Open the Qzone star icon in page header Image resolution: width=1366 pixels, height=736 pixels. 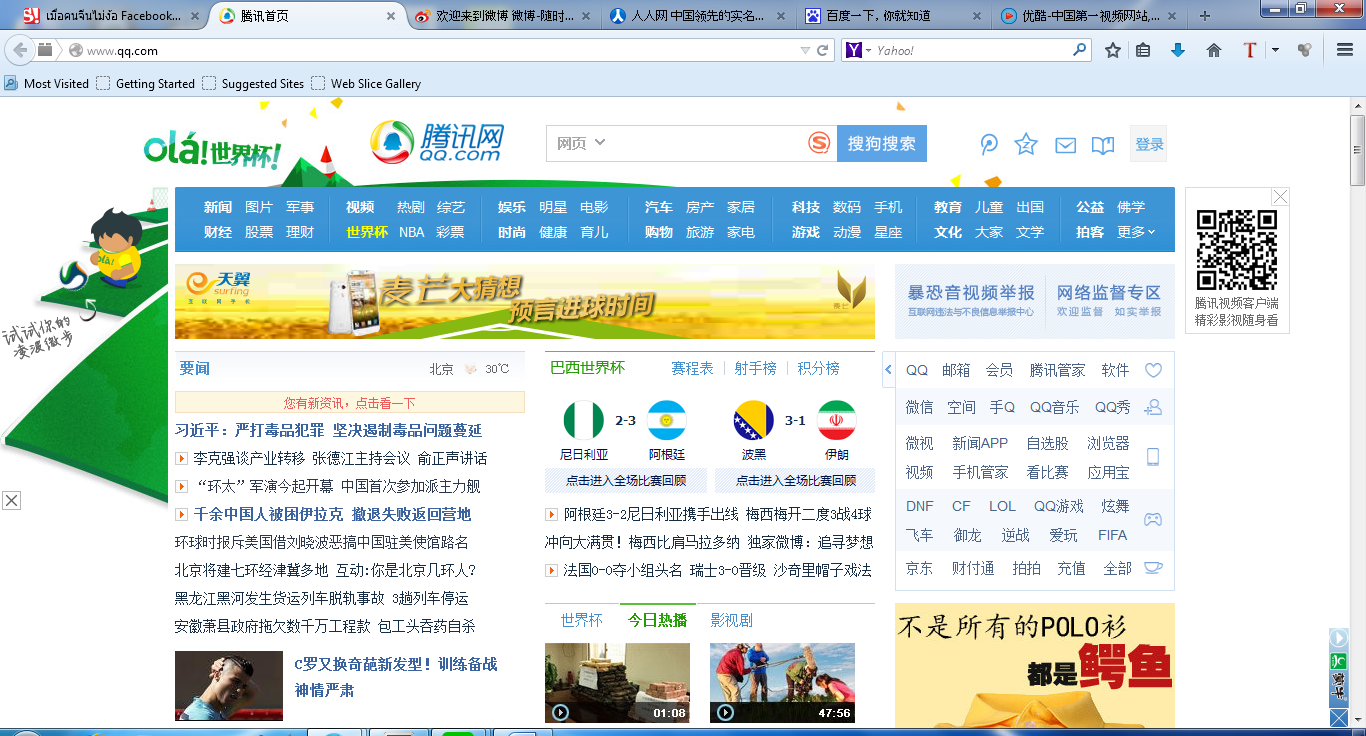pyautogui.click(x=1026, y=145)
